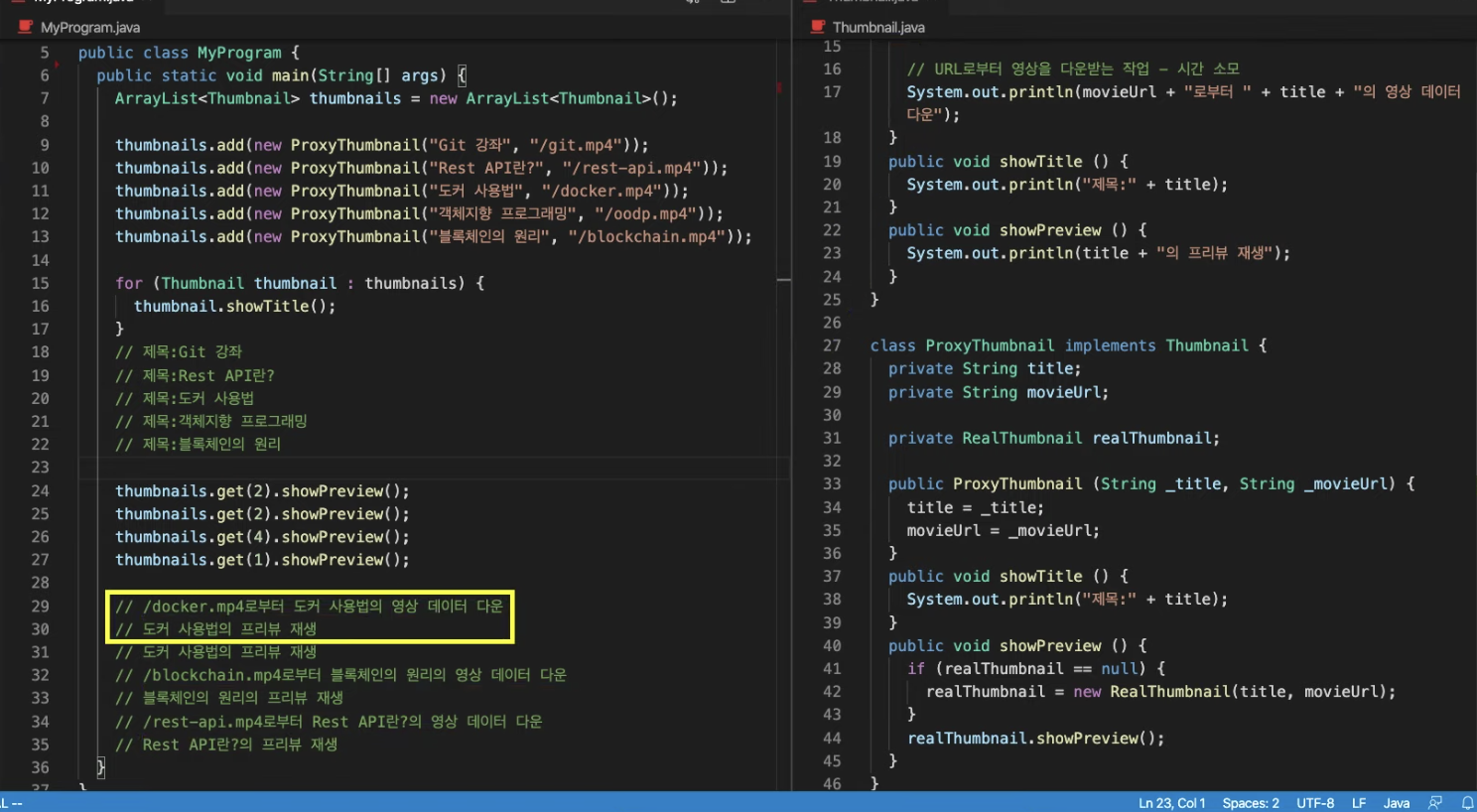Click the 'if (realThumbnail == null)' line
Viewport: 1477px width, 812px height.
point(1036,668)
